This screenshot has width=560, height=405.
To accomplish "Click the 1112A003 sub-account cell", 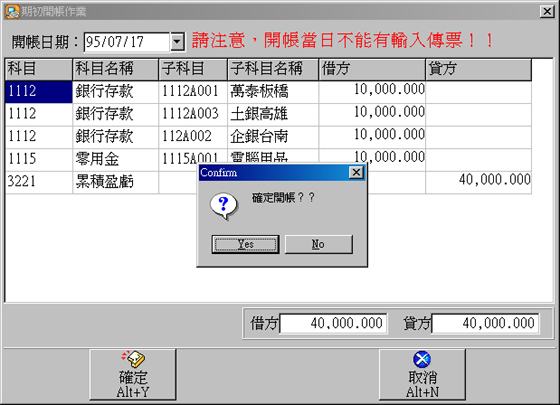I will click(193, 114).
